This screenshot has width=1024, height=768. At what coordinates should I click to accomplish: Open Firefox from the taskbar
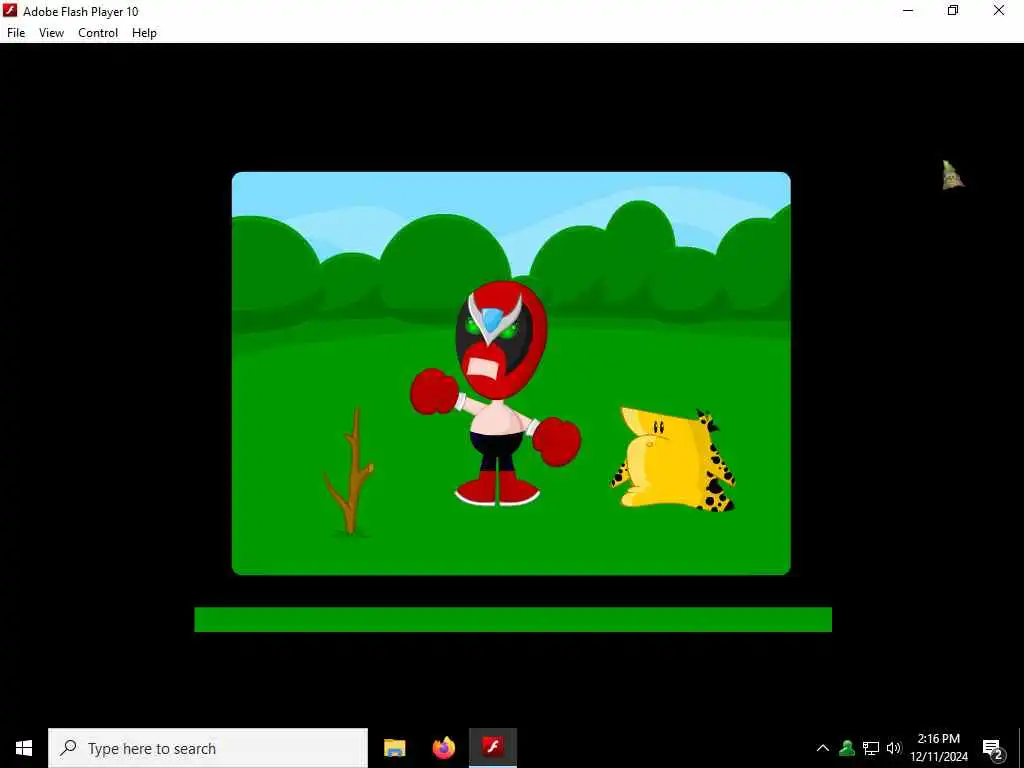pyautogui.click(x=443, y=748)
